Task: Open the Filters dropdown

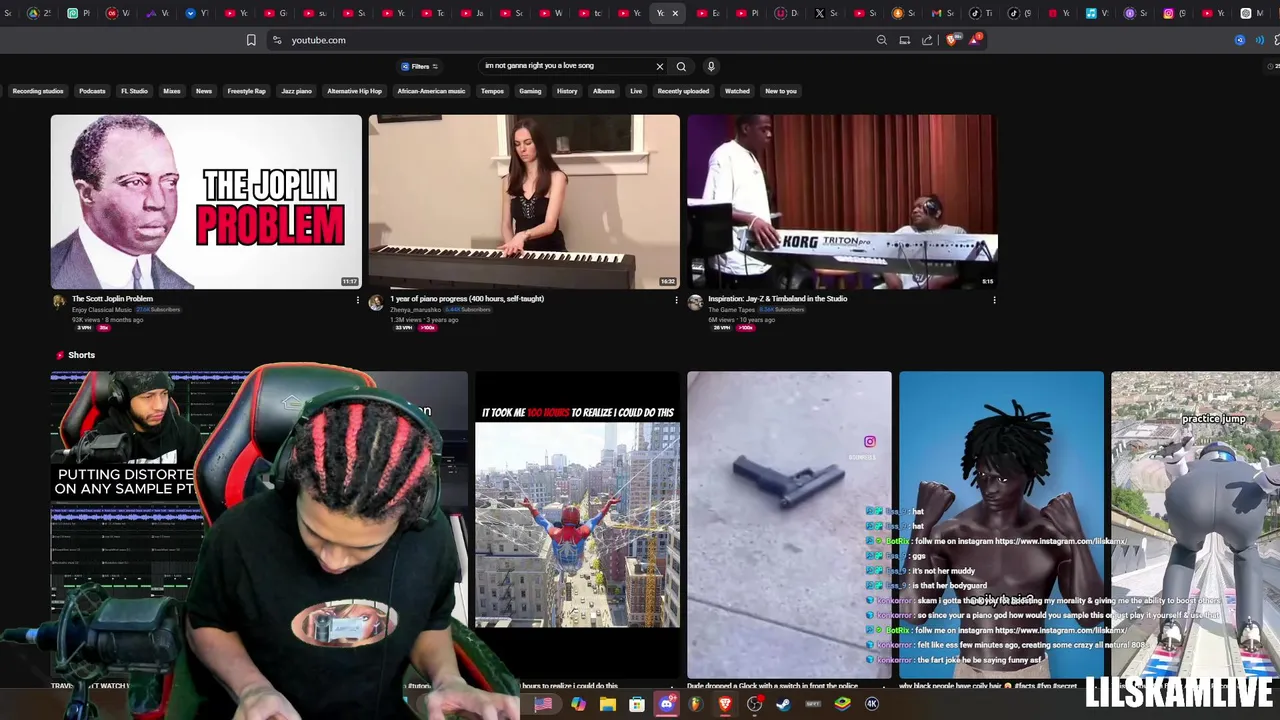Action: 420,66
